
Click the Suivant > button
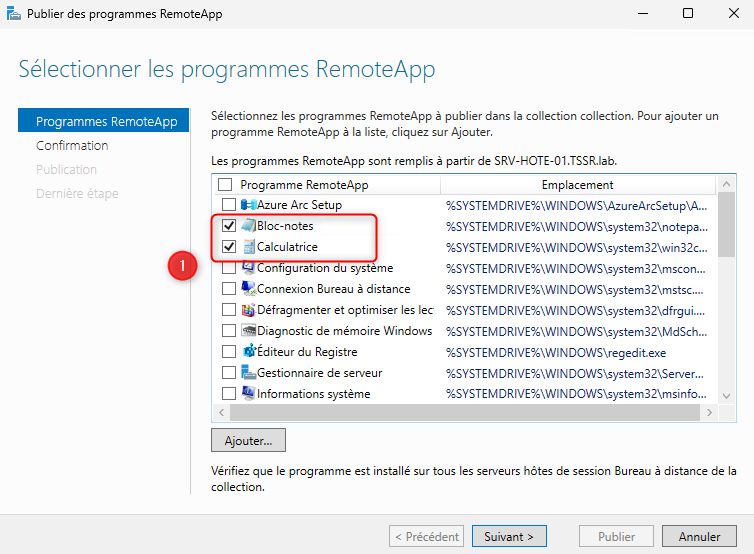pos(509,536)
